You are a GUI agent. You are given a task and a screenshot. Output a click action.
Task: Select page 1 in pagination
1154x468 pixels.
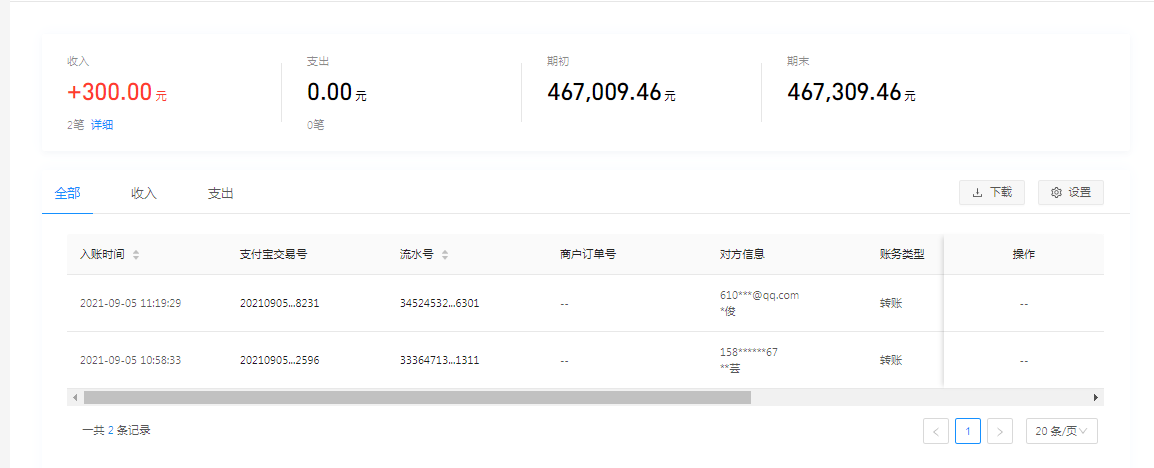967,431
